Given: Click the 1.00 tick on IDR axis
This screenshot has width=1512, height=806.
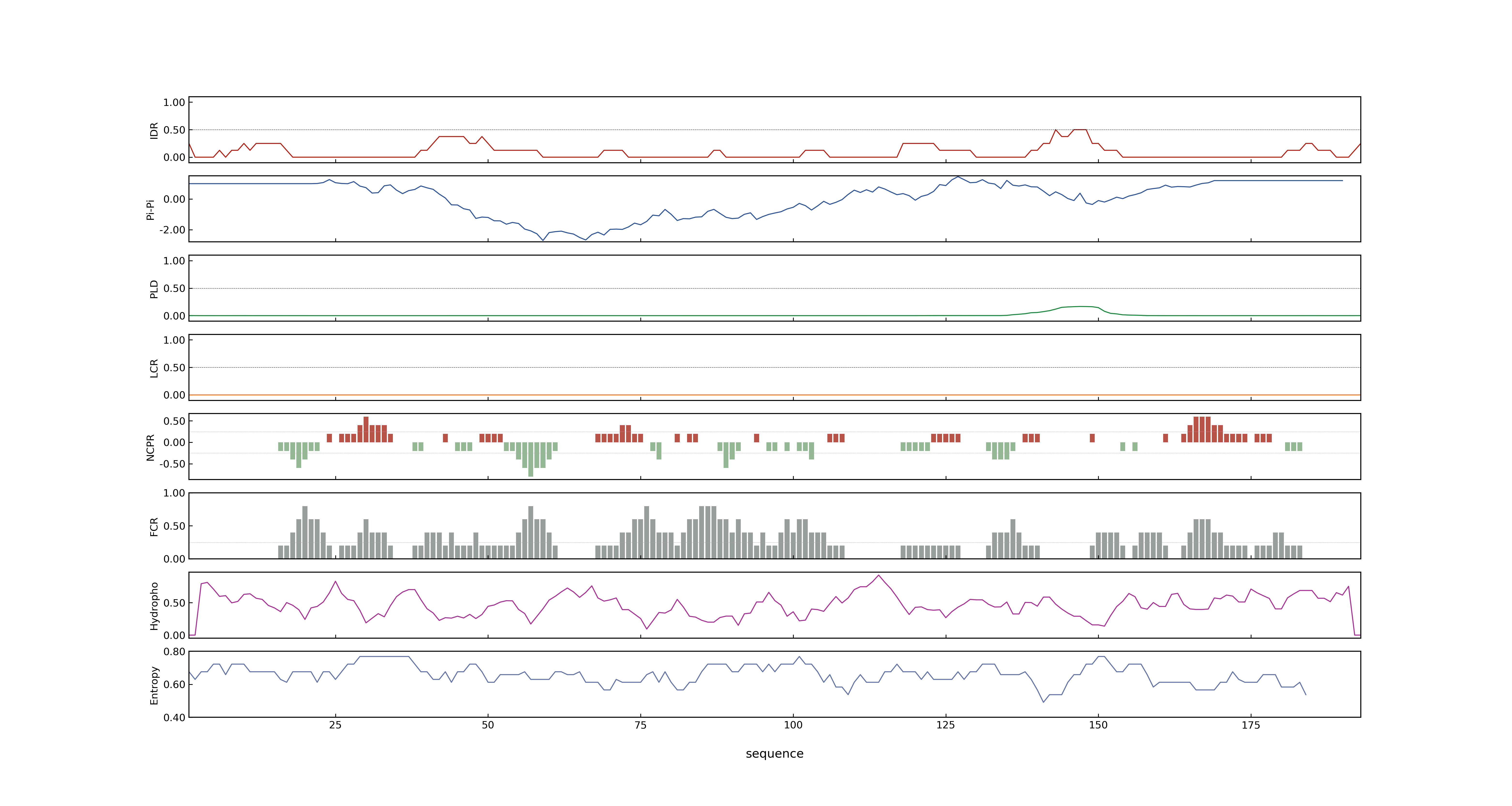Looking at the screenshot, I should pos(174,103).
